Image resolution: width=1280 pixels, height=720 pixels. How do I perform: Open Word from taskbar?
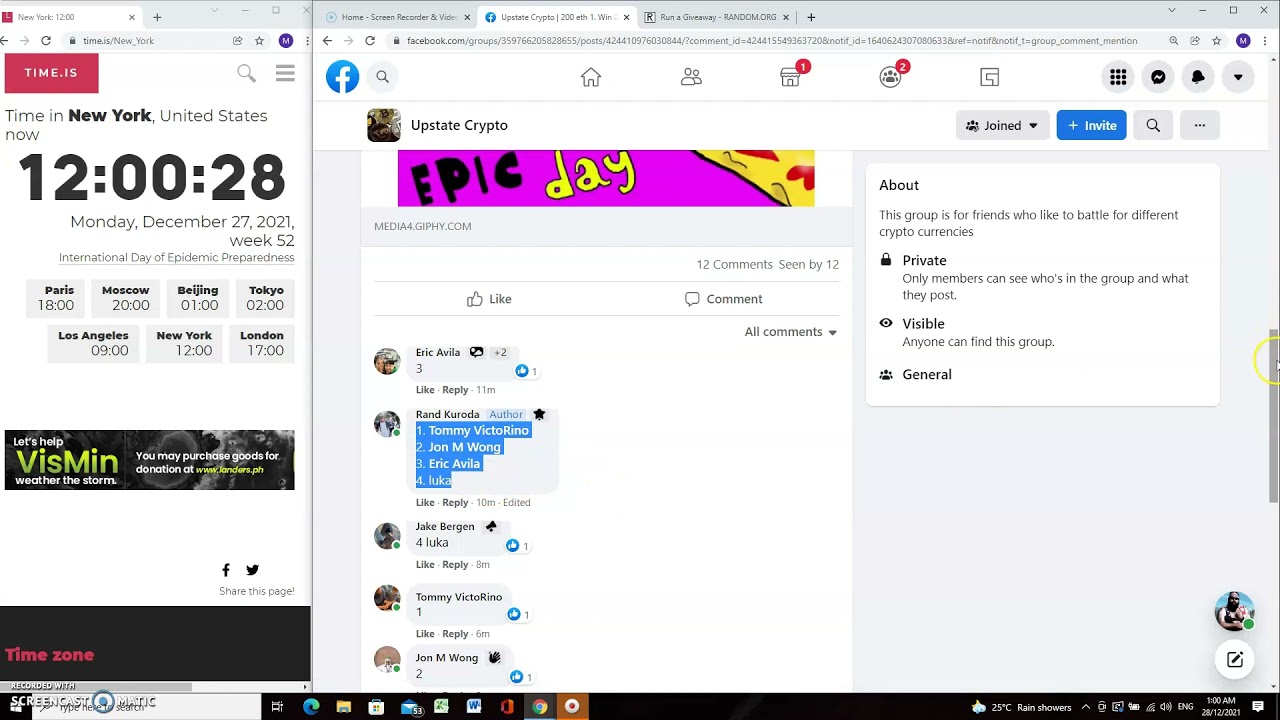point(474,707)
